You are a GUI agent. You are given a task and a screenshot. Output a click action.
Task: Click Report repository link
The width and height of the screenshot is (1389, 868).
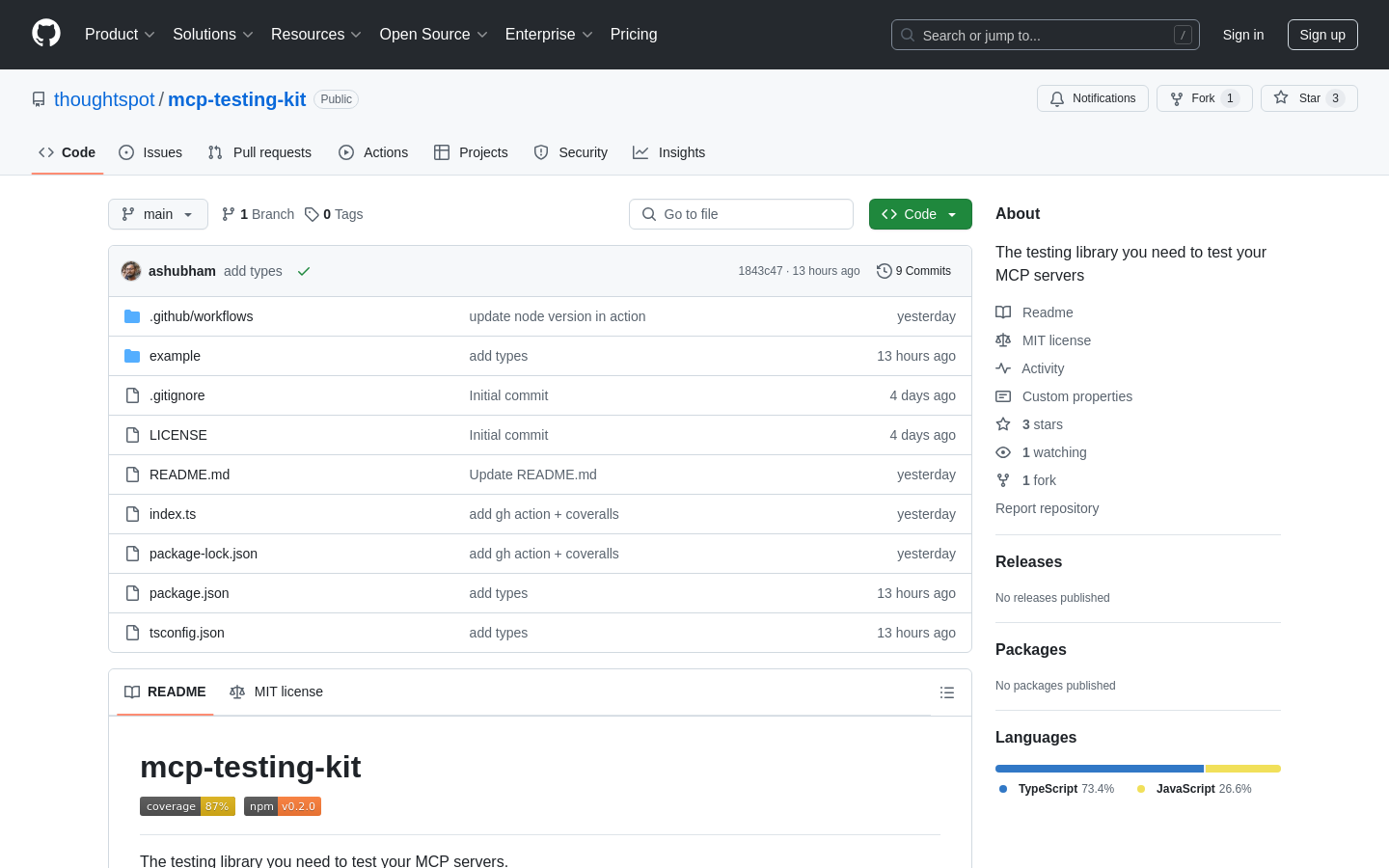click(x=1047, y=508)
